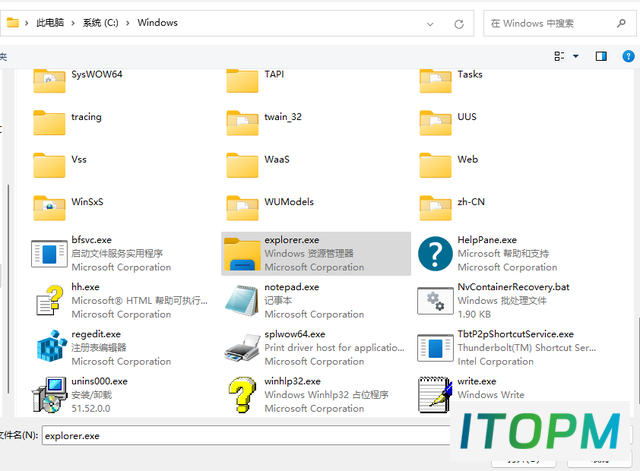Toggle the preview pane button
Screen dimensions: 640x471
click(x=601, y=56)
